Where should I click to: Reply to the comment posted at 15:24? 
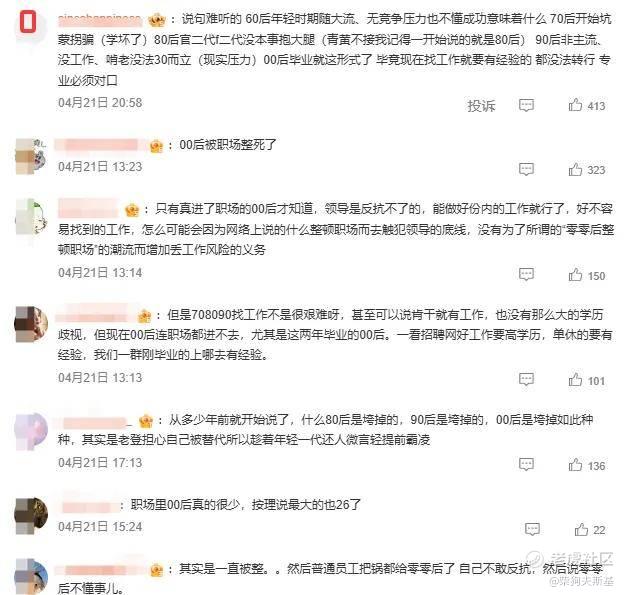(532, 529)
